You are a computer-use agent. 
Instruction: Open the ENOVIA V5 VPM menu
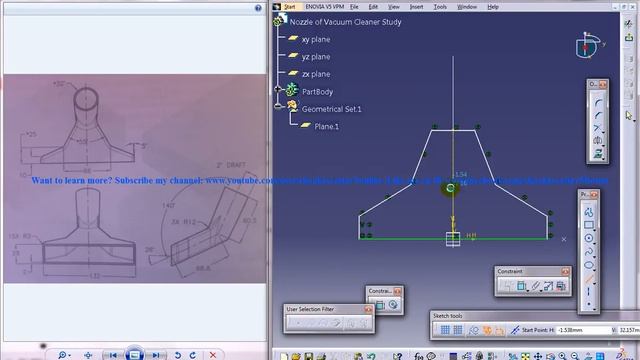tap(324, 7)
